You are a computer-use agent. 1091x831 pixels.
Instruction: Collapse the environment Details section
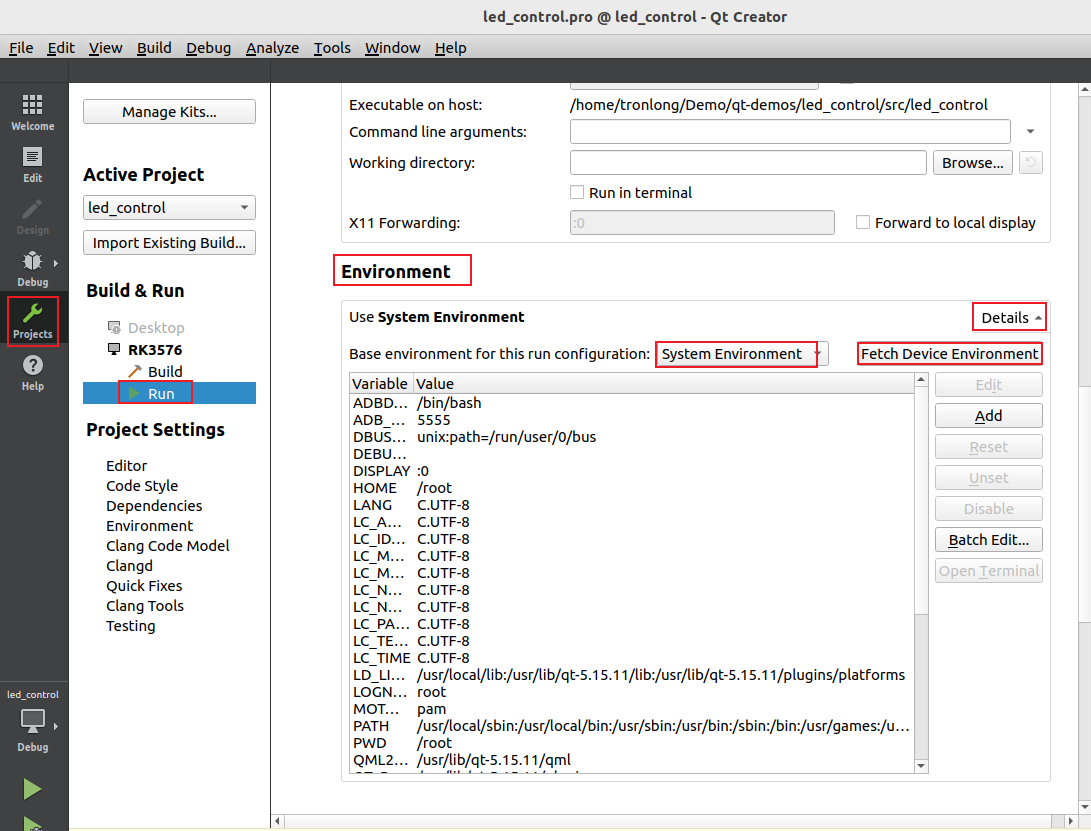pyautogui.click(x=1010, y=317)
